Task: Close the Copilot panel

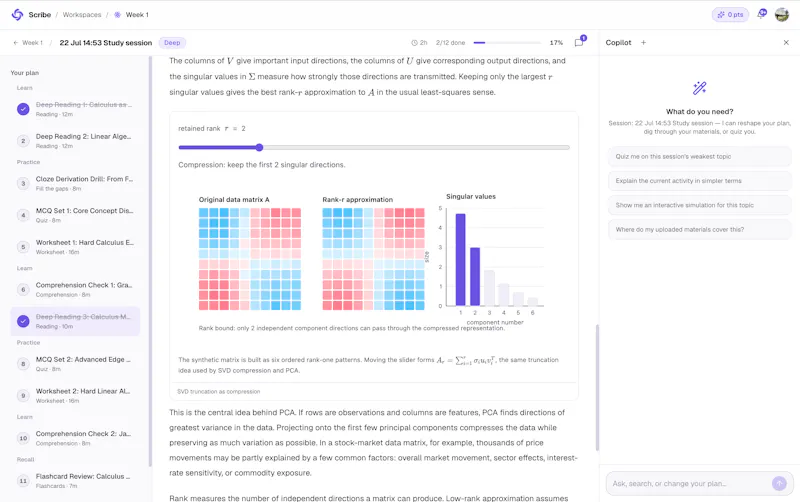Action: click(x=786, y=43)
